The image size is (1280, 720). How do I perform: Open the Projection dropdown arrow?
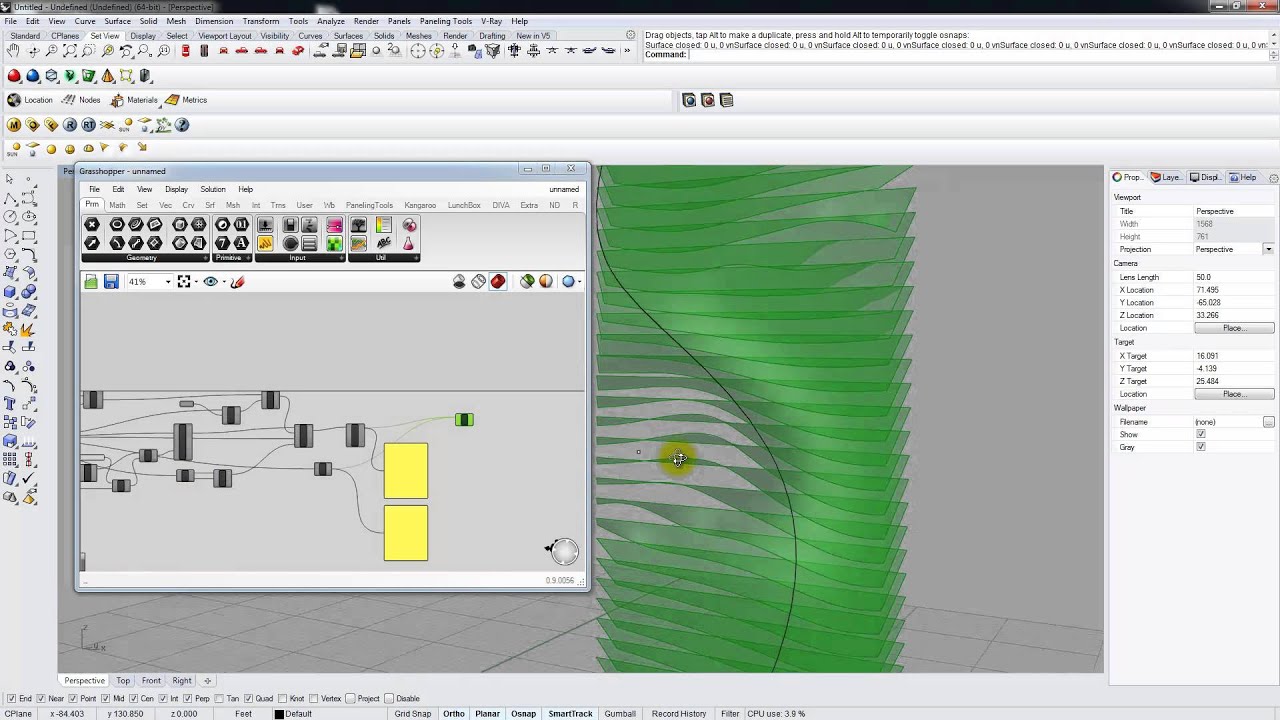(1268, 249)
